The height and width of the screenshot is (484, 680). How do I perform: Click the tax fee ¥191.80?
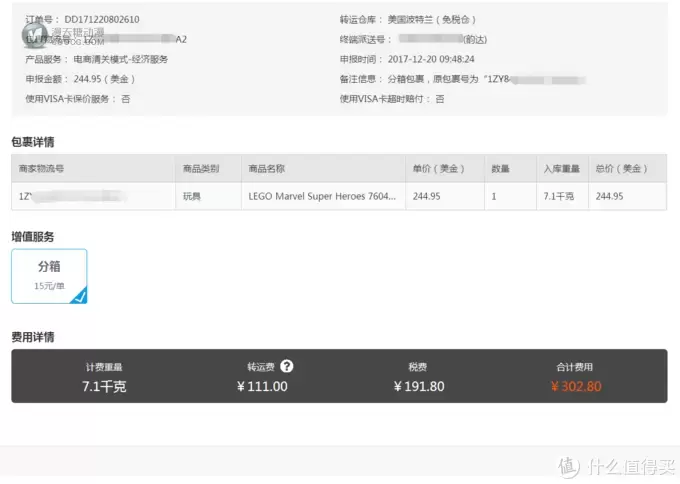click(419, 386)
